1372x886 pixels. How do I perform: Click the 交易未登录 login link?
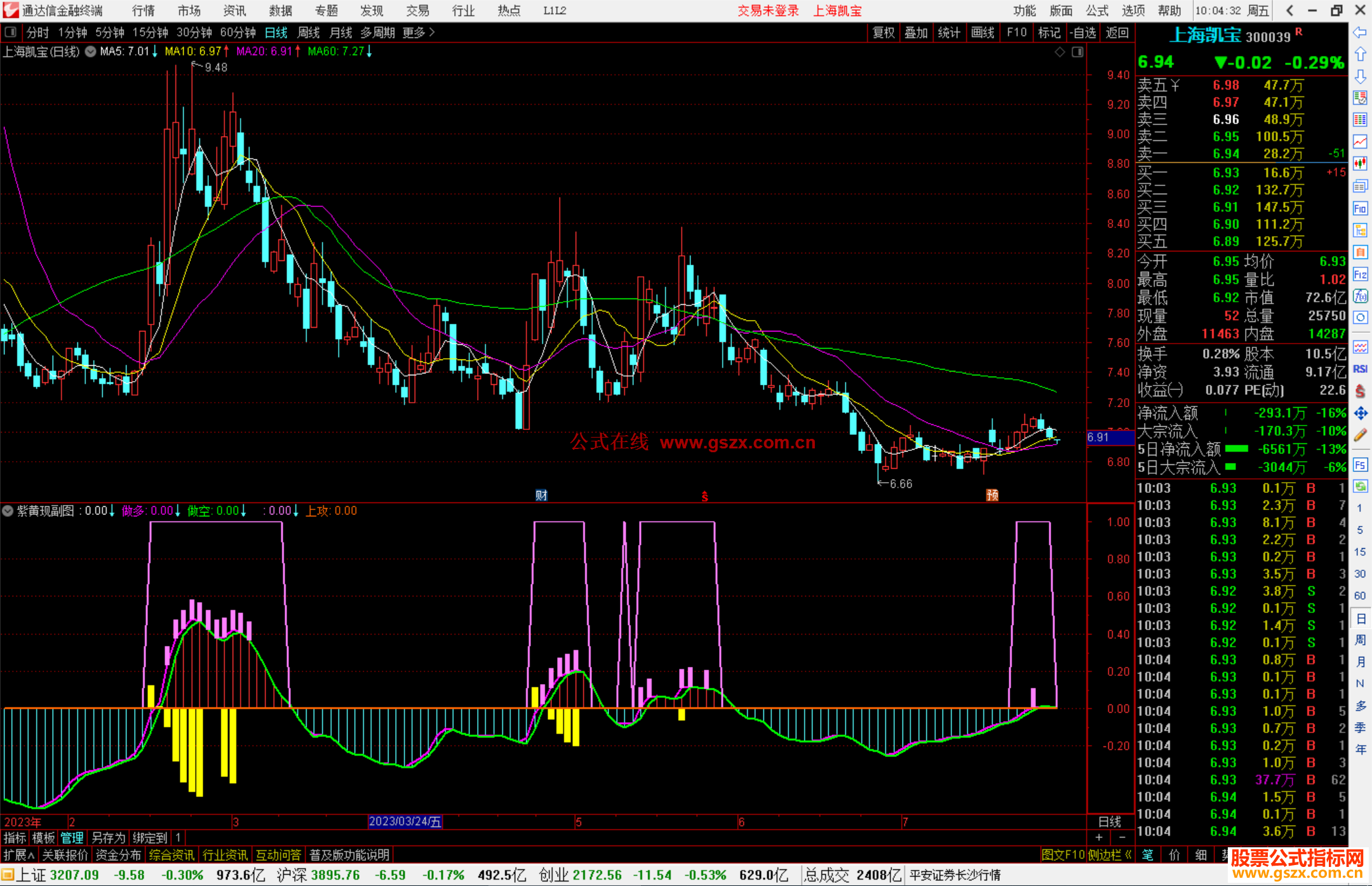point(768,11)
